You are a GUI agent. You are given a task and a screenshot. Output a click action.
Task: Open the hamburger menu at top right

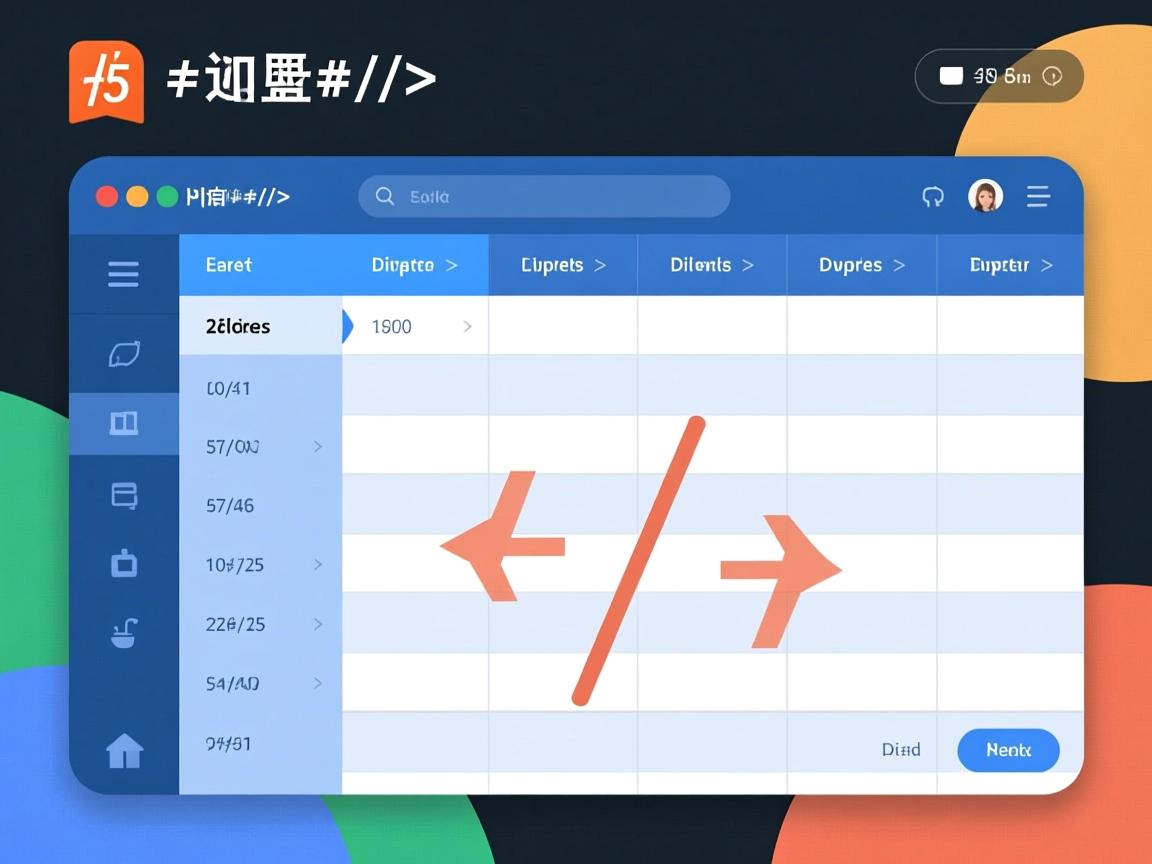[1037, 196]
